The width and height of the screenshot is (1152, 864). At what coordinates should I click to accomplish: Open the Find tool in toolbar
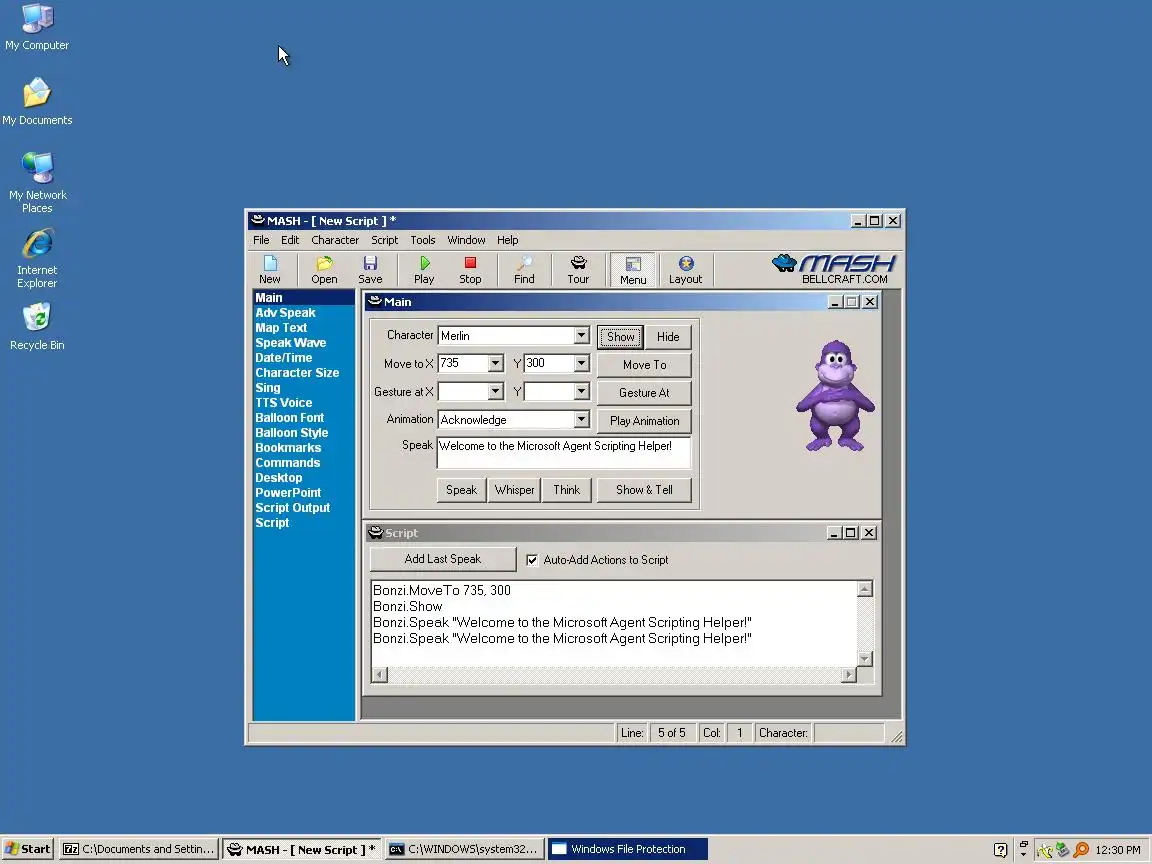(x=524, y=269)
